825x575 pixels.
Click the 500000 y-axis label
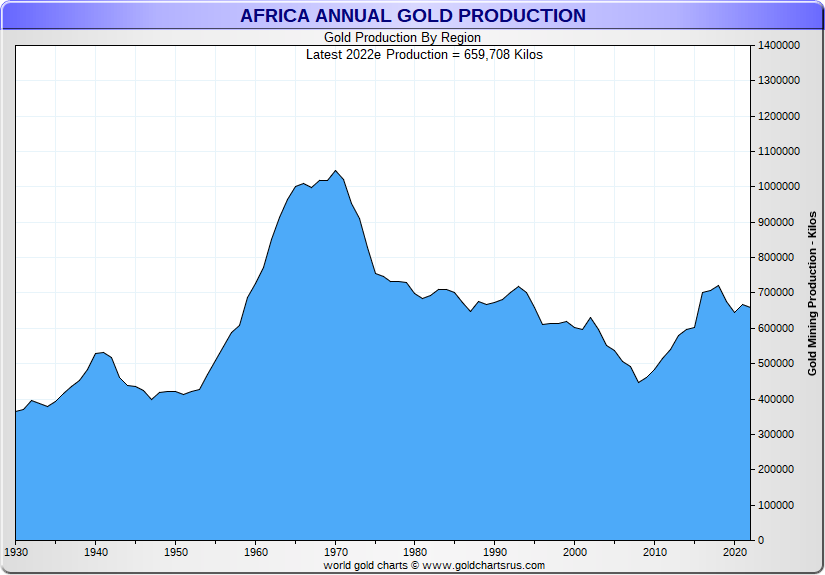click(x=776, y=364)
